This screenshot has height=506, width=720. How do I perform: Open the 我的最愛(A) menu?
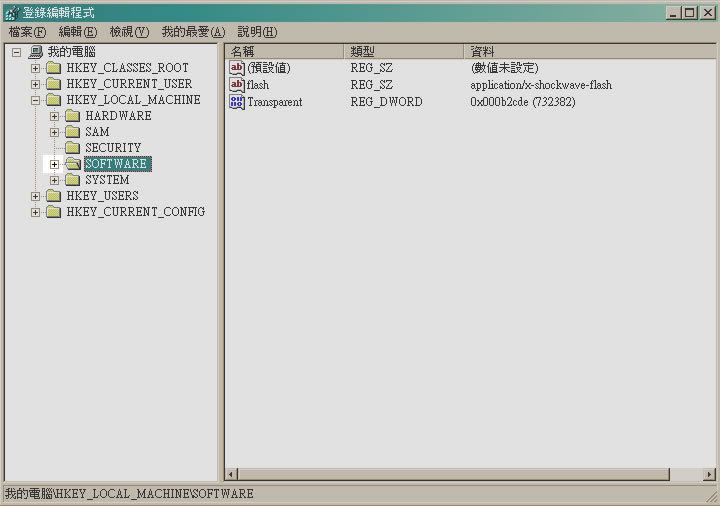pos(193,32)
